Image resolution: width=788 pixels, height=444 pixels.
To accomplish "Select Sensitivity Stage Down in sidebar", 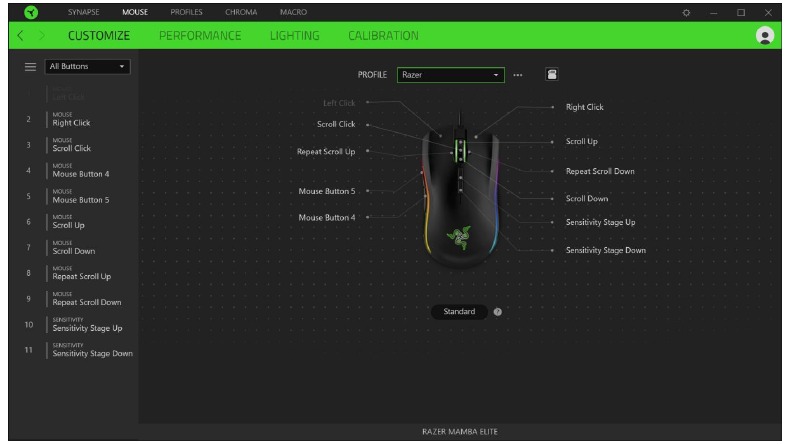I will (x=92, y=350).
